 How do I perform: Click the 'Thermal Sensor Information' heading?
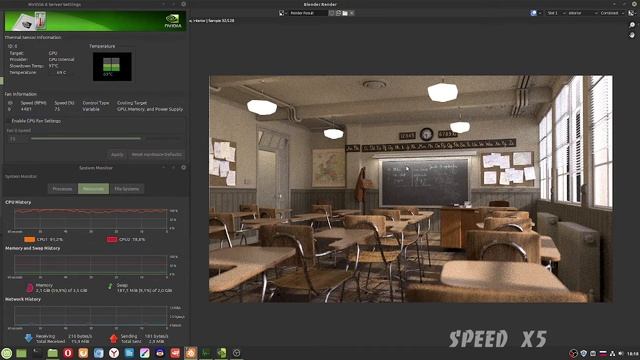[33, 37]
